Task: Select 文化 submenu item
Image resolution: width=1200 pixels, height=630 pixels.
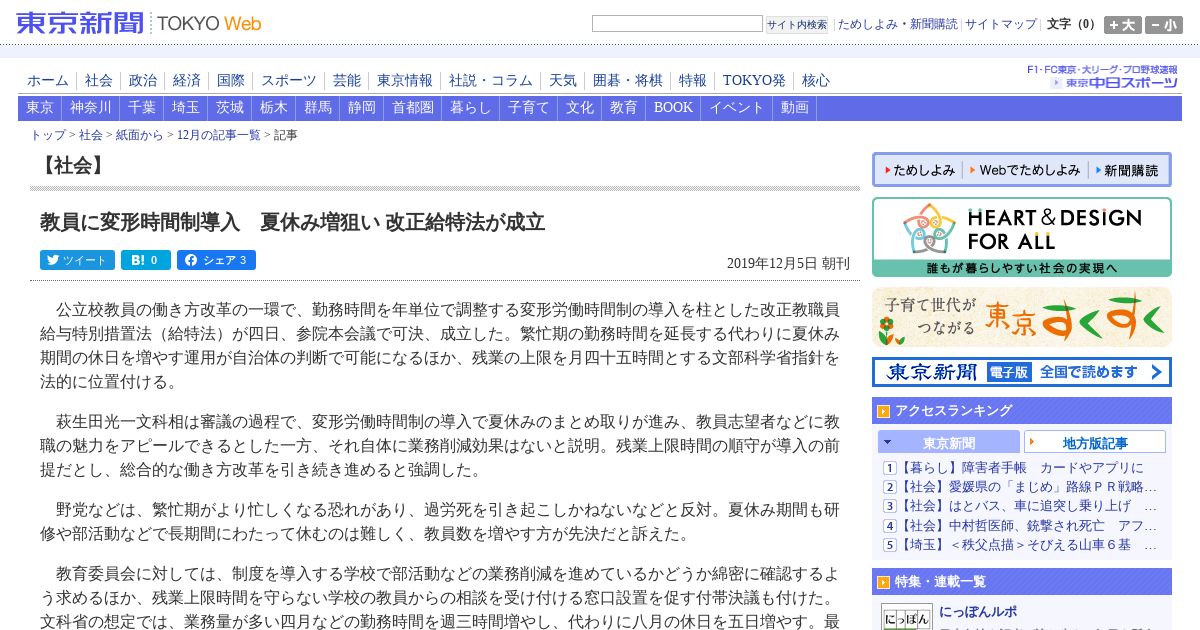Action: pos(580,108)
